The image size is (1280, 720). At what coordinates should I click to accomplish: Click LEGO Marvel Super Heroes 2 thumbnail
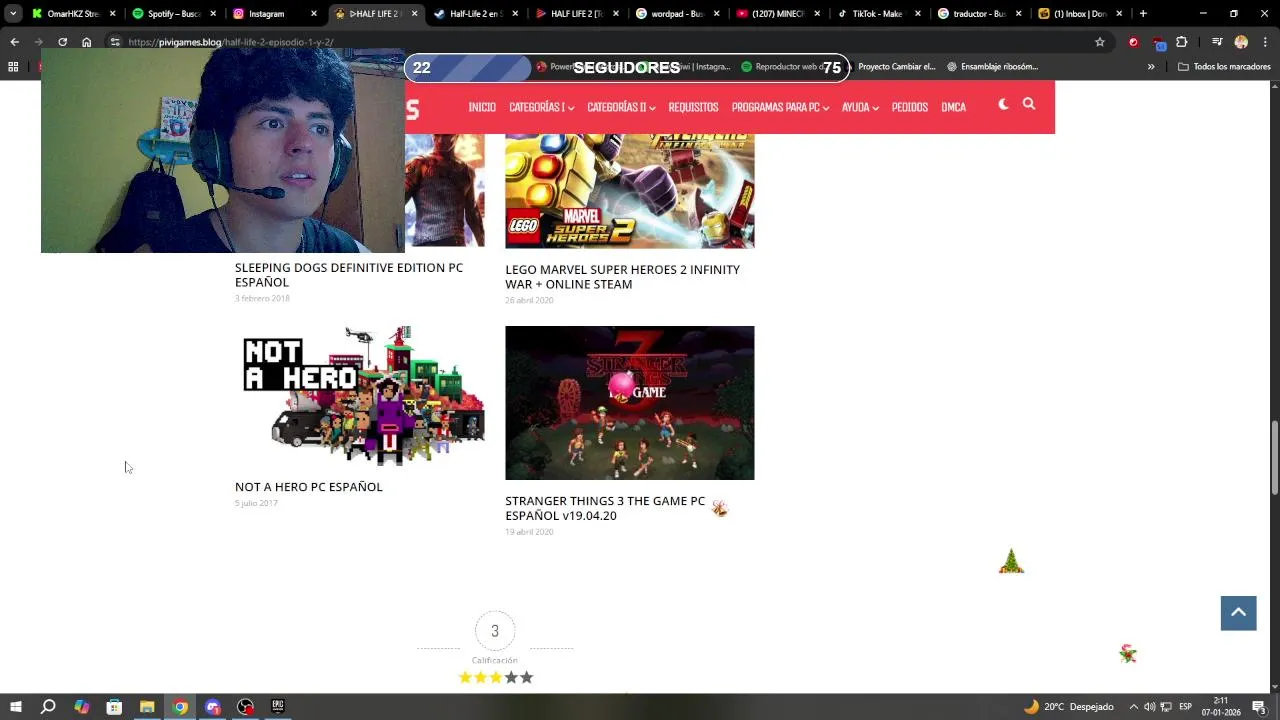630,190
